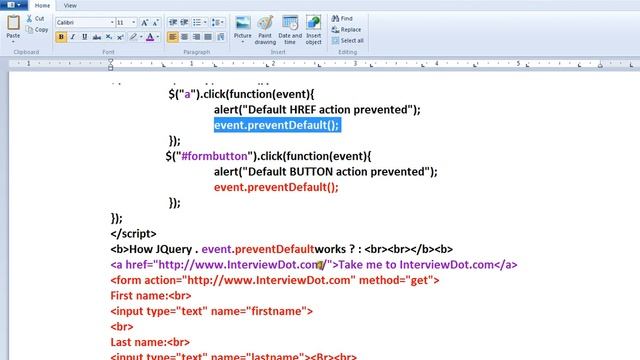Toggle bold formatting
Image resolution: width=640 pixels, height=360 pixels.
61,37
